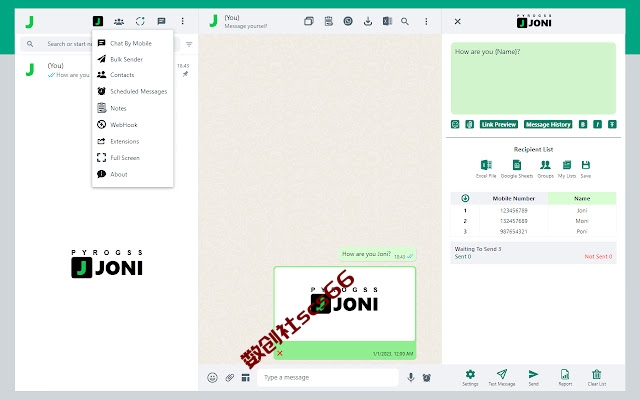Screen dimensions: 640x400
Task: Click download arrow icon in table header
Action: pyautogui.click(x=465, y=198)
